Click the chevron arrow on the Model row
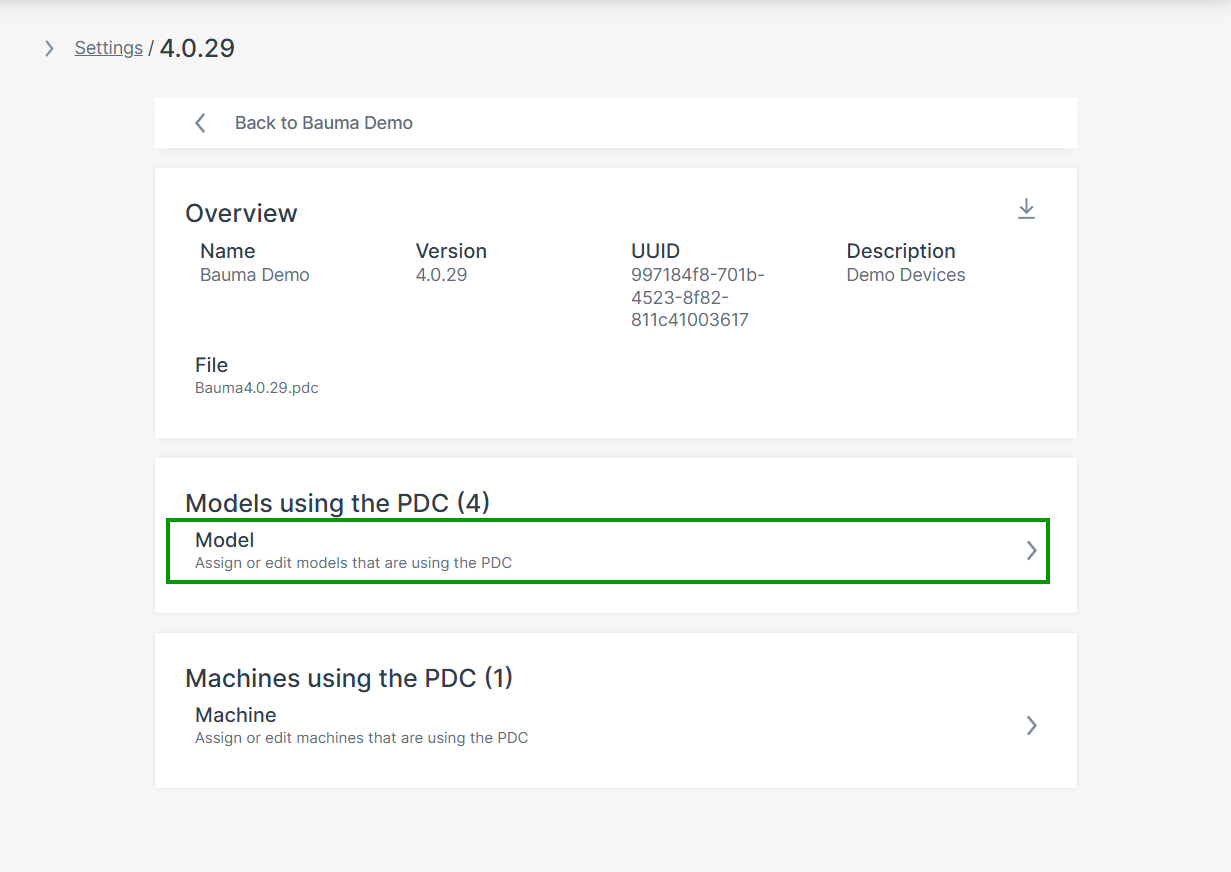 coord(1031,550)
